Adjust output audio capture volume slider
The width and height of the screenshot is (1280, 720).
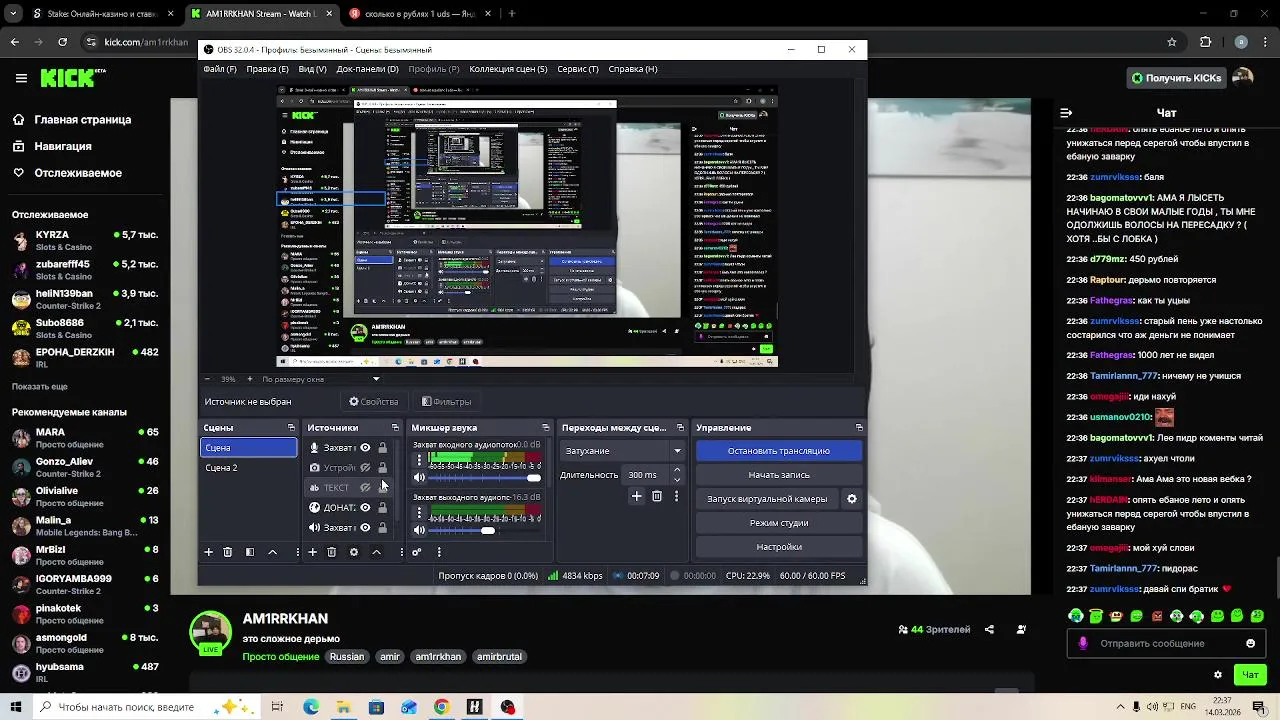[485, 531]
